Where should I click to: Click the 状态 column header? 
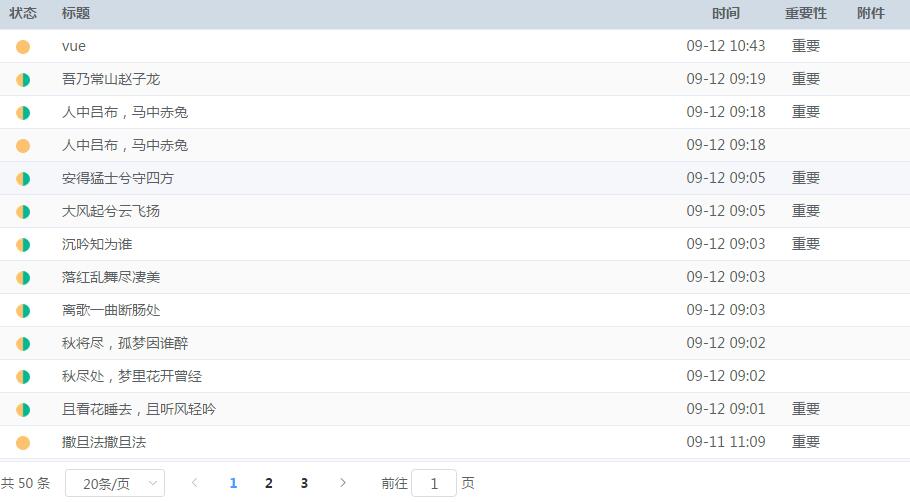23,13
